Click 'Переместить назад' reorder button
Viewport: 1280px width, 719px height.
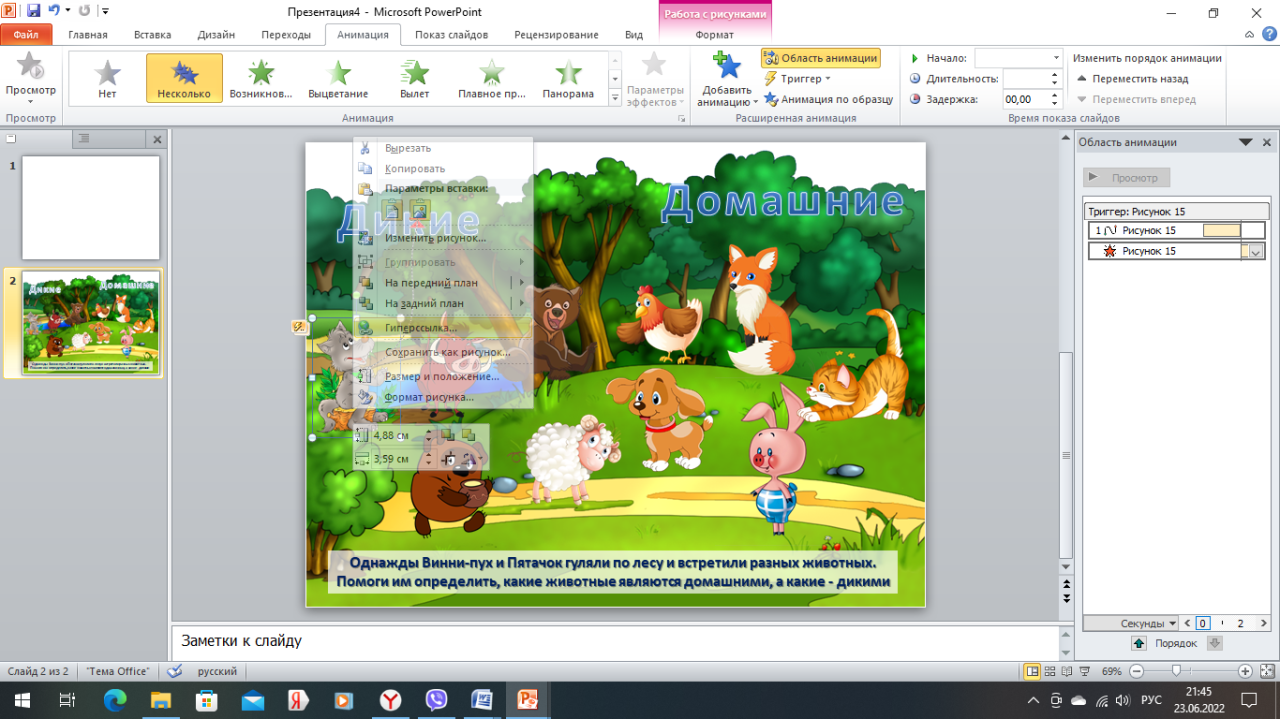[1133, 78]
